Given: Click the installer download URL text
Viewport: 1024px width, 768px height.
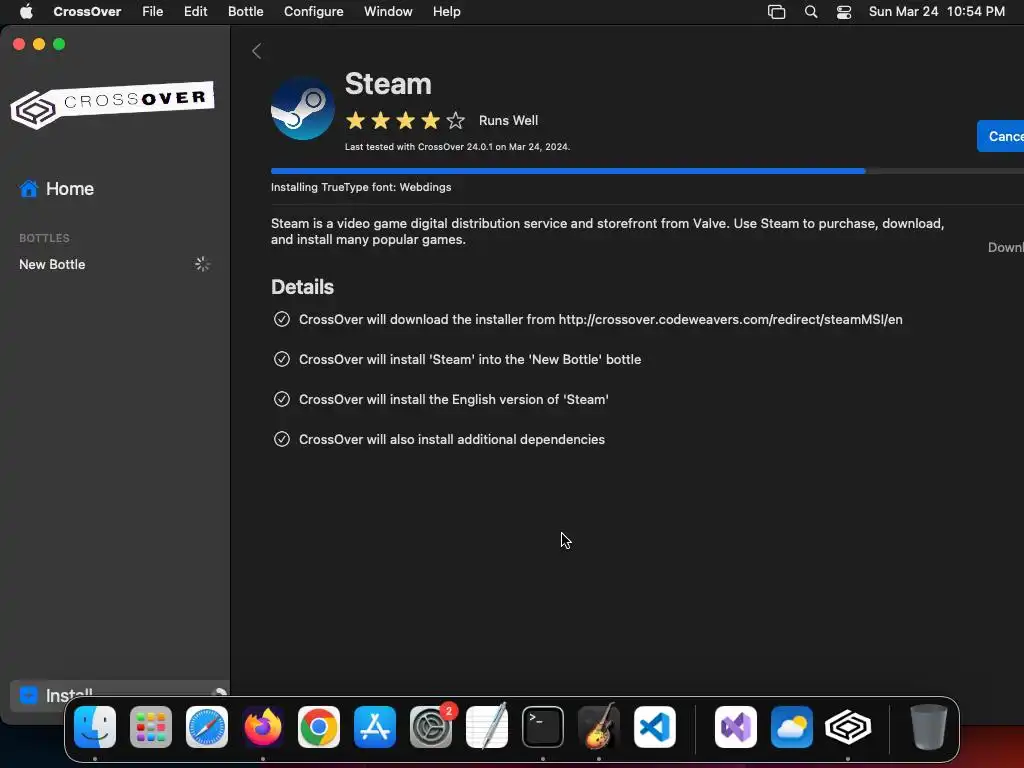Looking at the screenshot, I should tap(730, 319).
